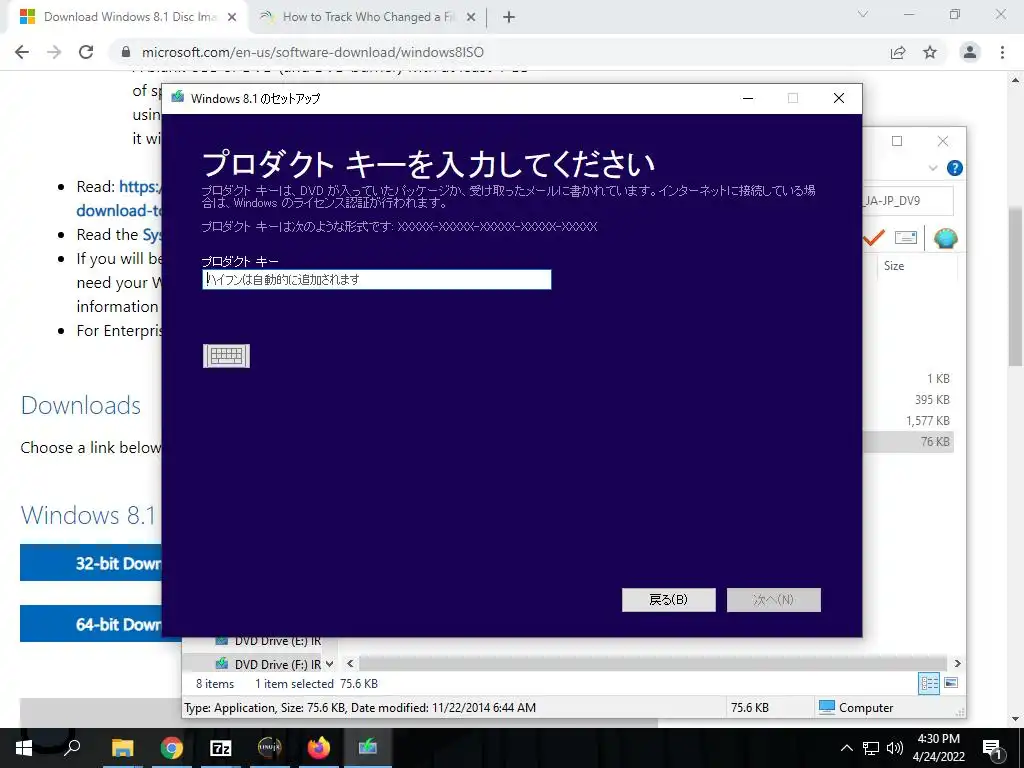
Task: View site info via the padlock icon
Action: 127,52
